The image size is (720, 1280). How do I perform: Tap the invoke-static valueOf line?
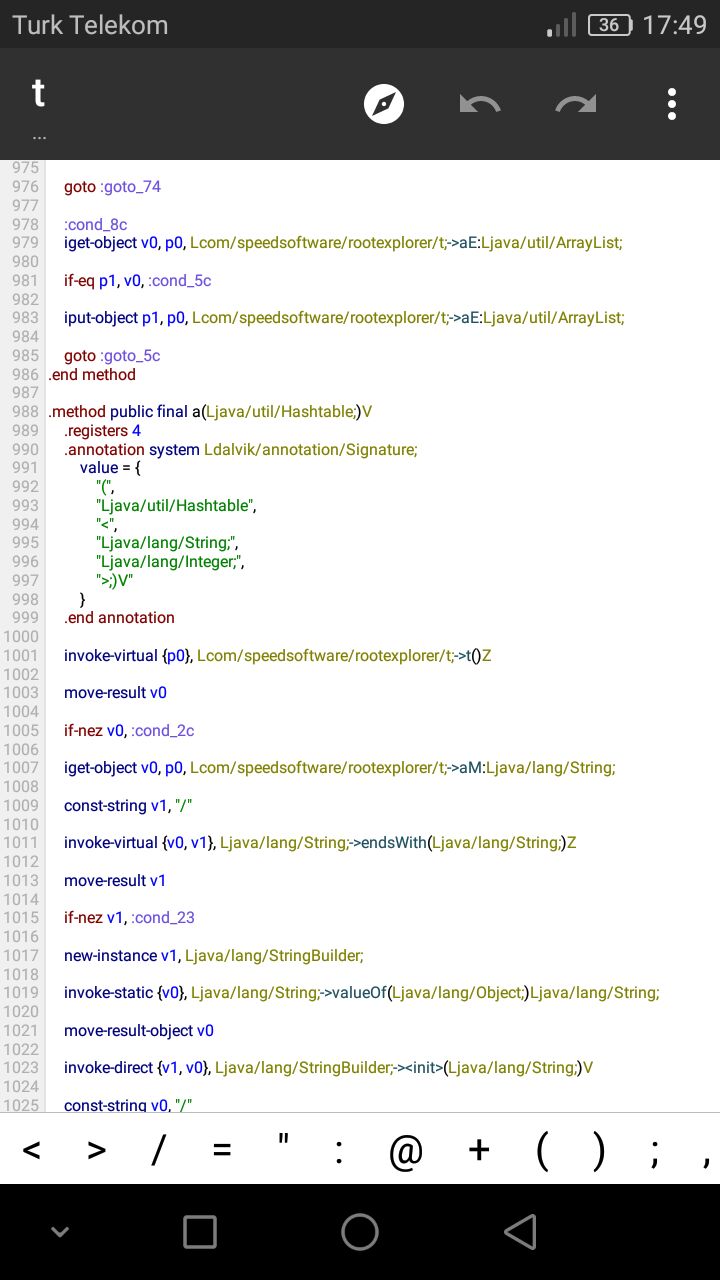click(362, 993)
